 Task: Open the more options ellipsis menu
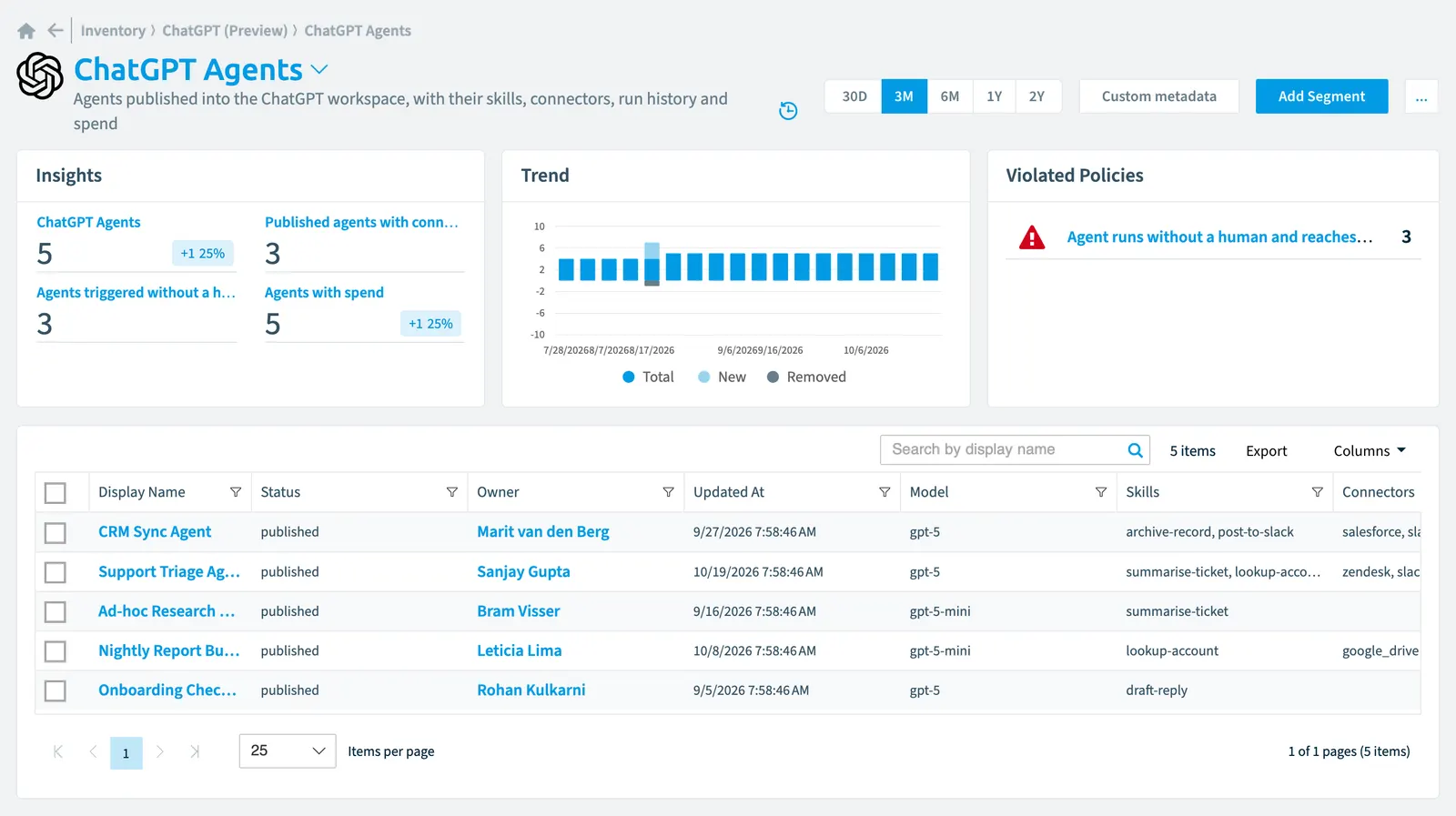coord(1421,96)
